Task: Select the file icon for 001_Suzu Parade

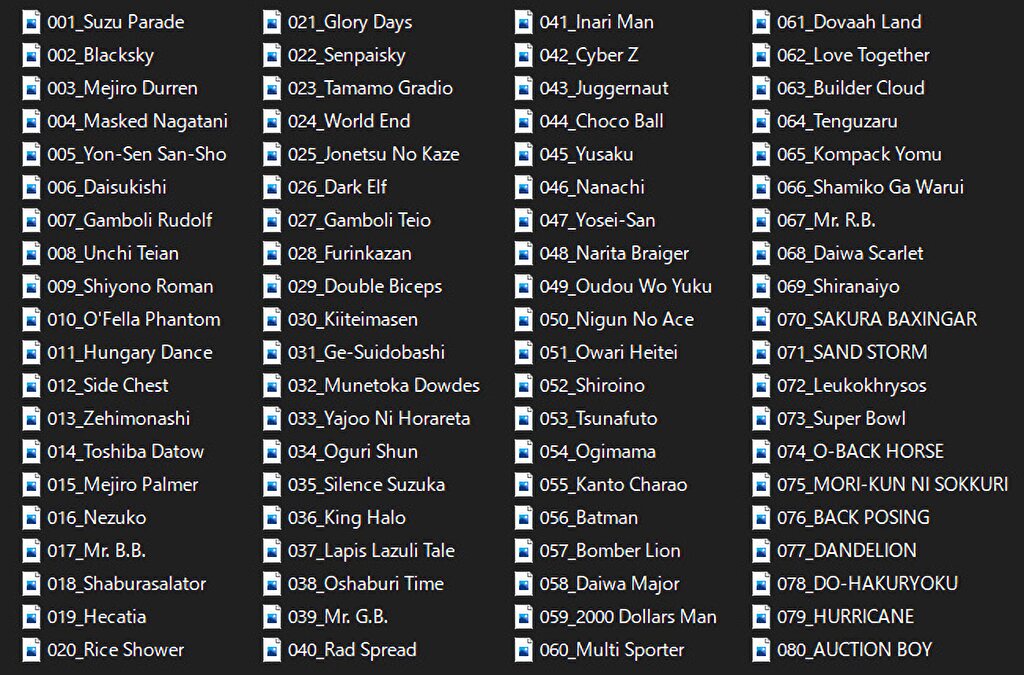Action: click(31, 23)
